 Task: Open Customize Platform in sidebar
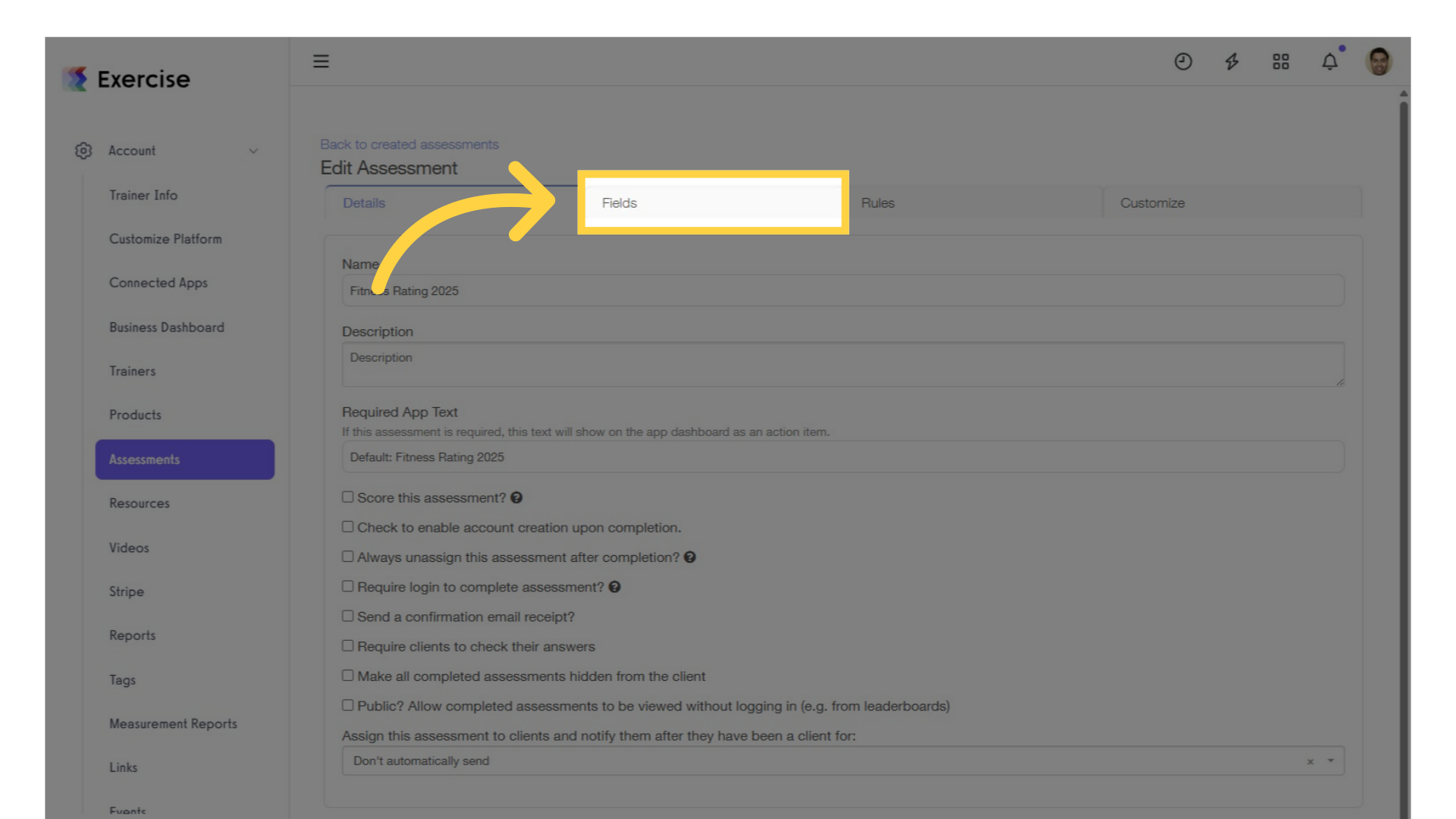(165, 240)
